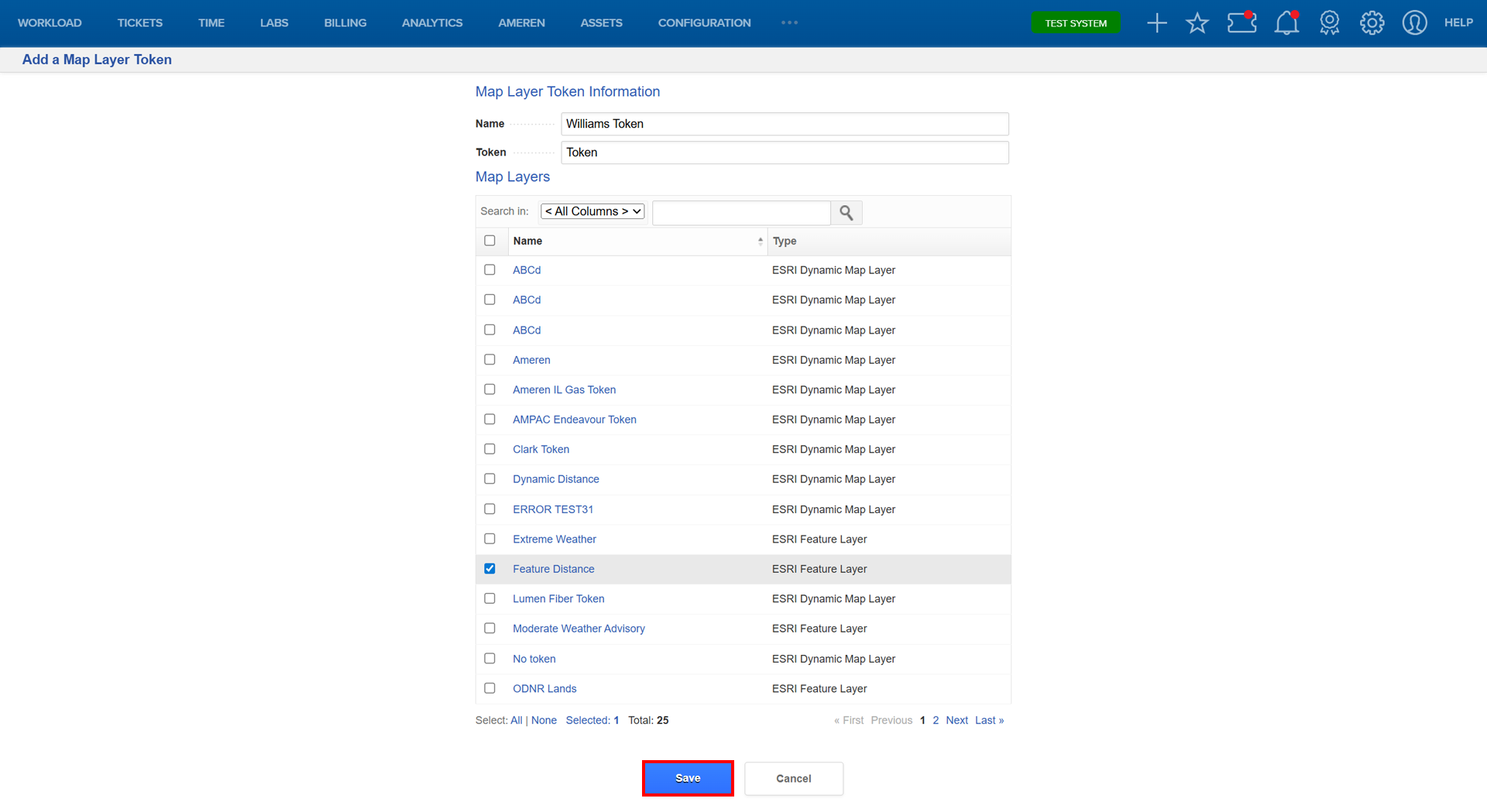Check the Extreme Weather checkbox
Screen dimensions: 1487x812
click(x=489, y=539)
